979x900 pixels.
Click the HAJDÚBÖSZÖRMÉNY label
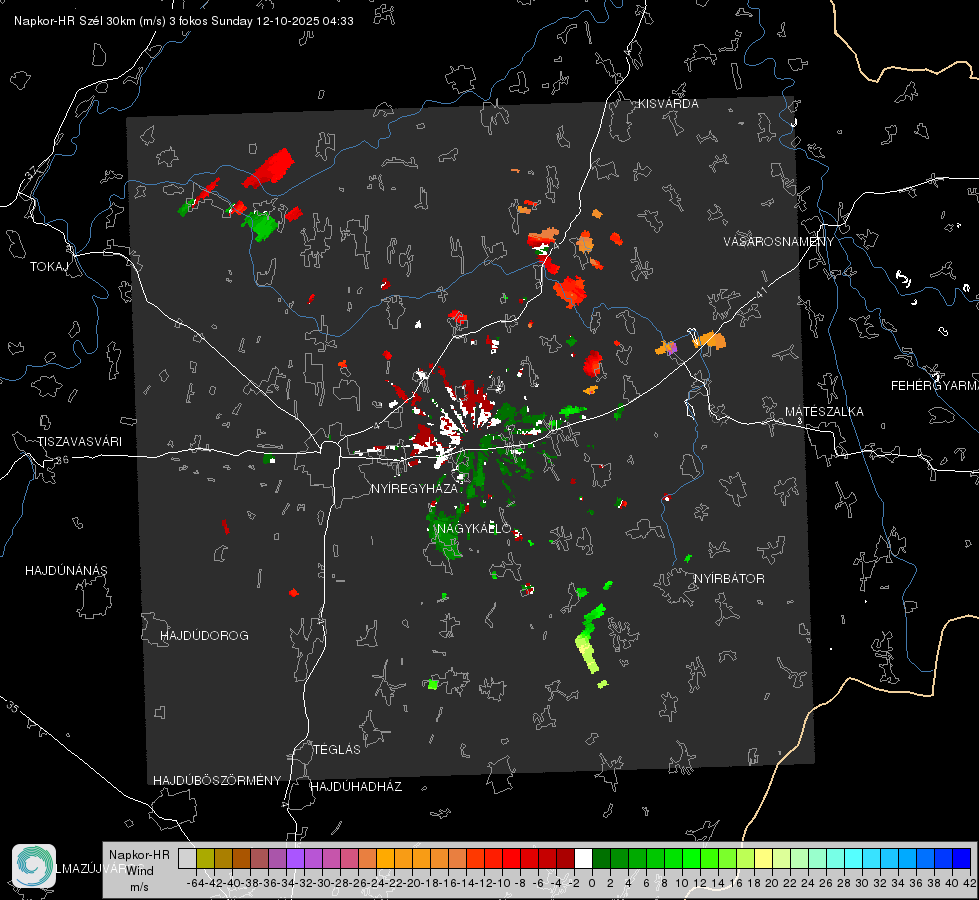coord(217,781)
